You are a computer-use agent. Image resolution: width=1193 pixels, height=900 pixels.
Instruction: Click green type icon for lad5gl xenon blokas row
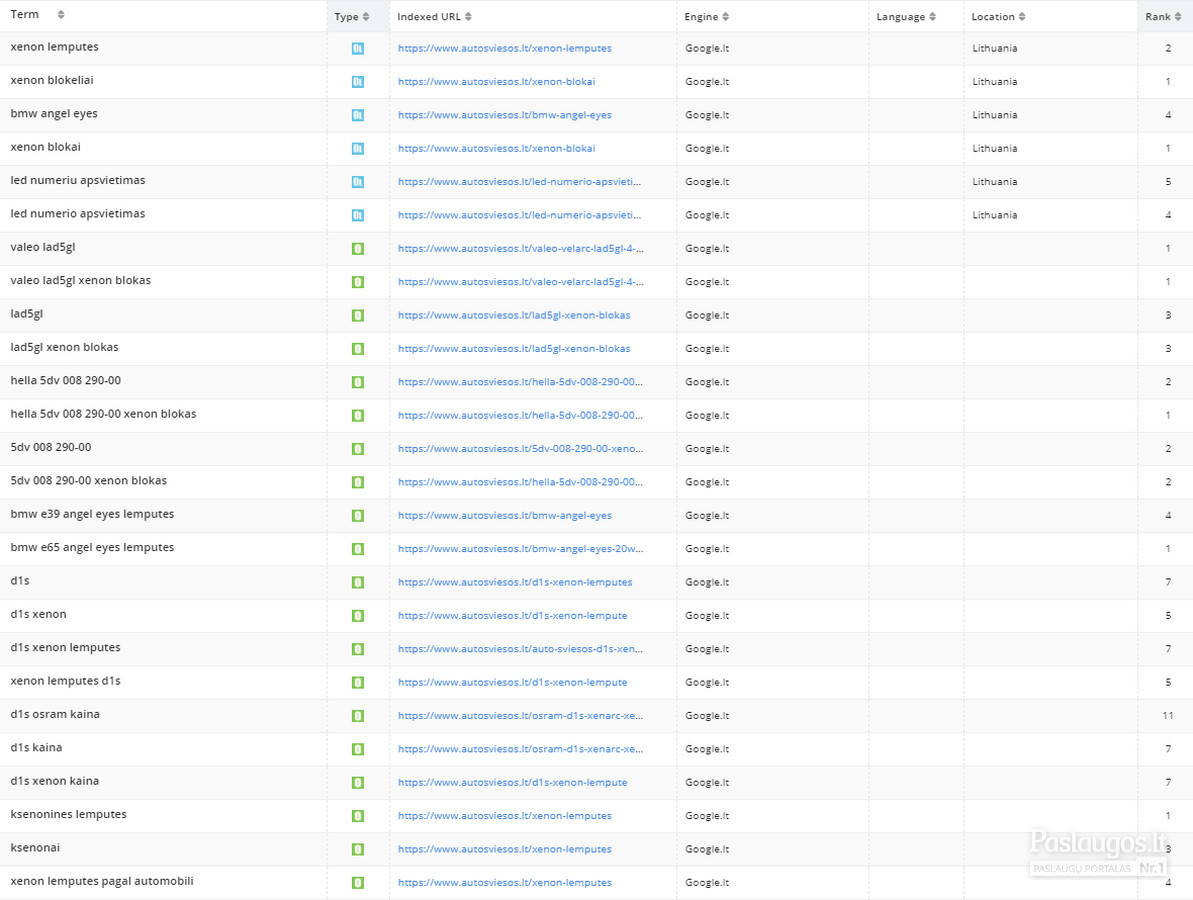(358, 349)
